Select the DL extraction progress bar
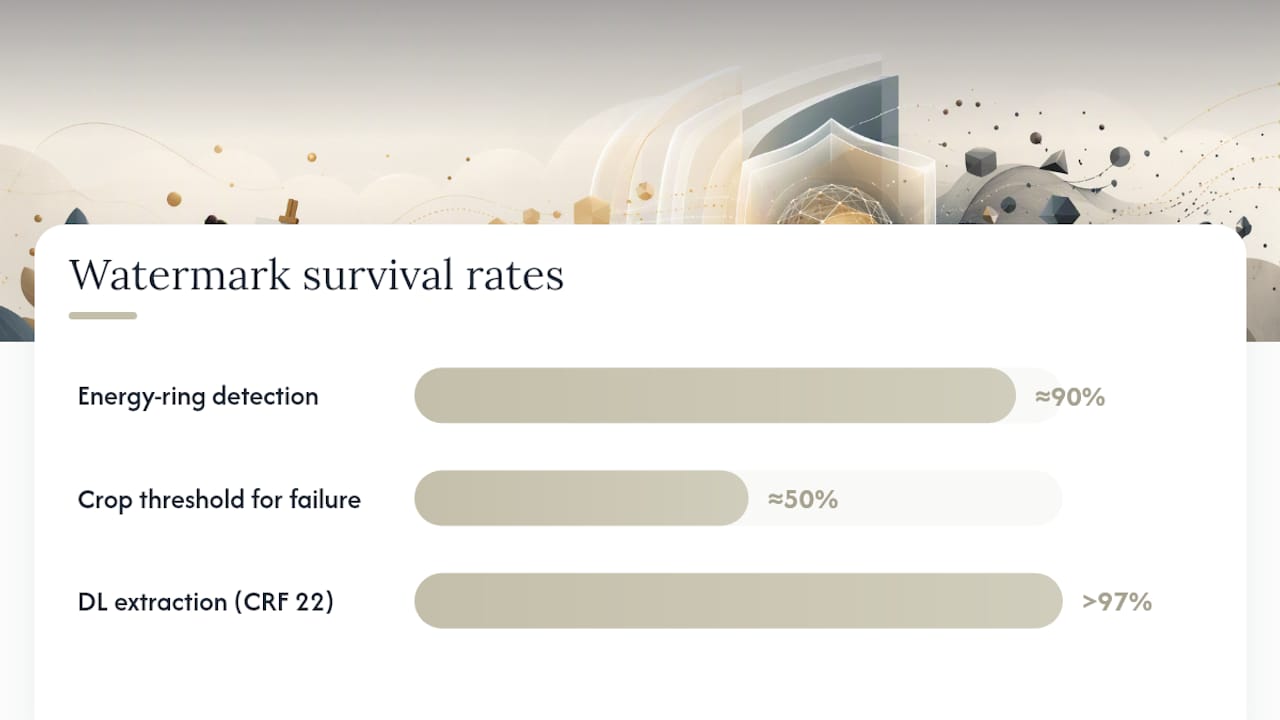Screen dimensions: 1280x720 [738, 601]
